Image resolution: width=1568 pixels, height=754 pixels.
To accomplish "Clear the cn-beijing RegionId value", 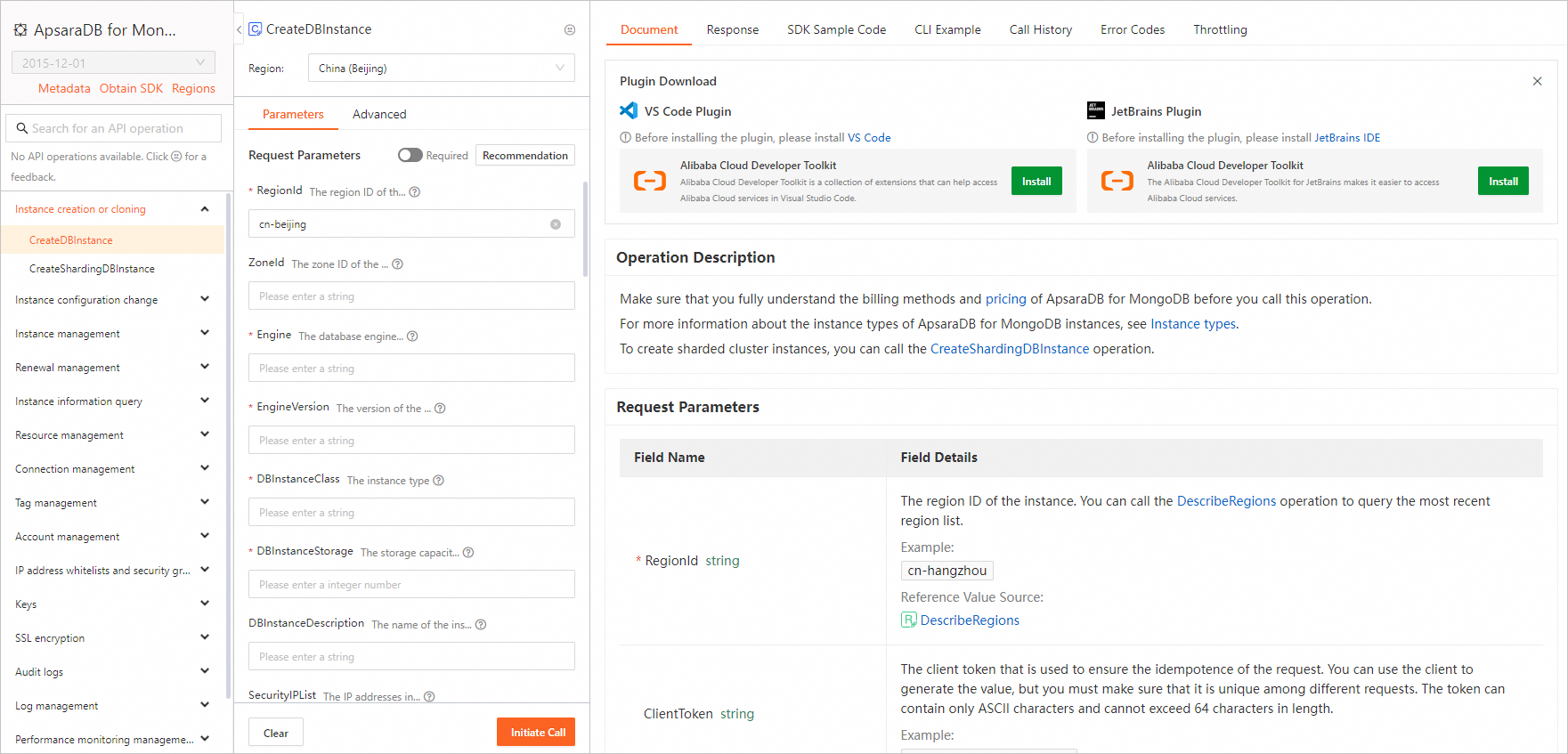I will (x=556, y=224).
